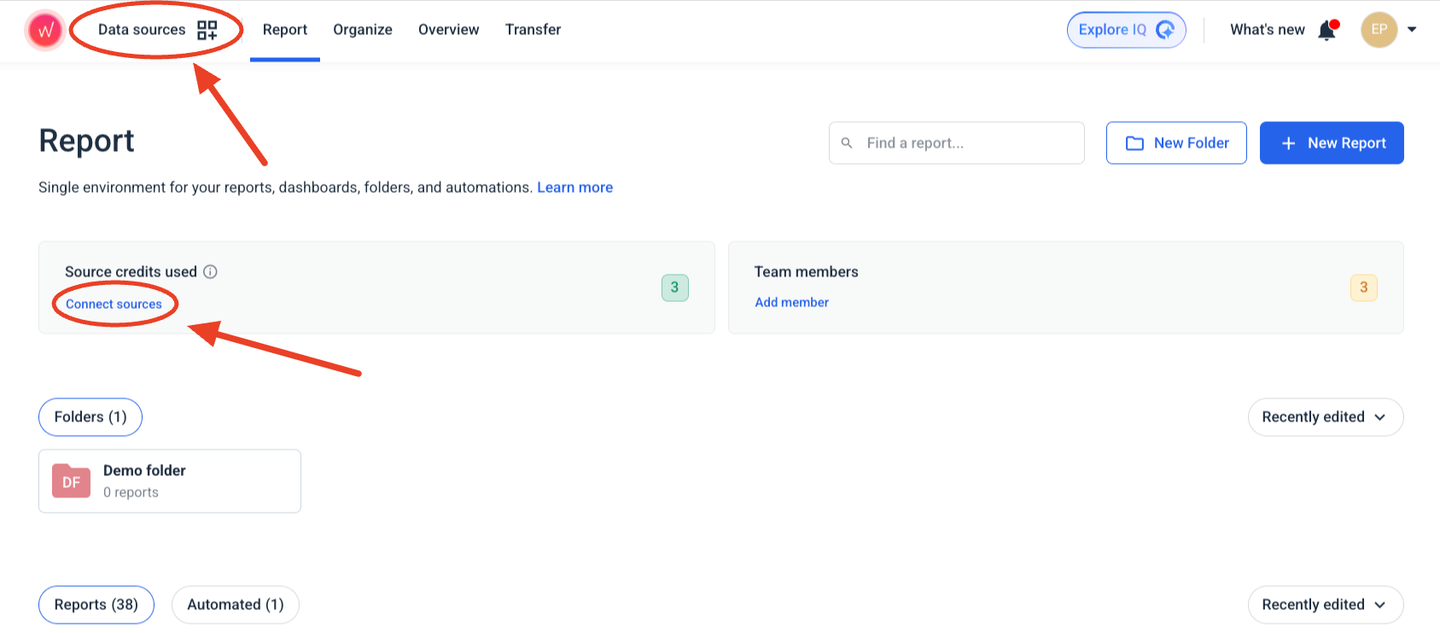Click the New Report button
Image resolution: width=1440 pixels, height=633 pixels.
coord(1331,142)
